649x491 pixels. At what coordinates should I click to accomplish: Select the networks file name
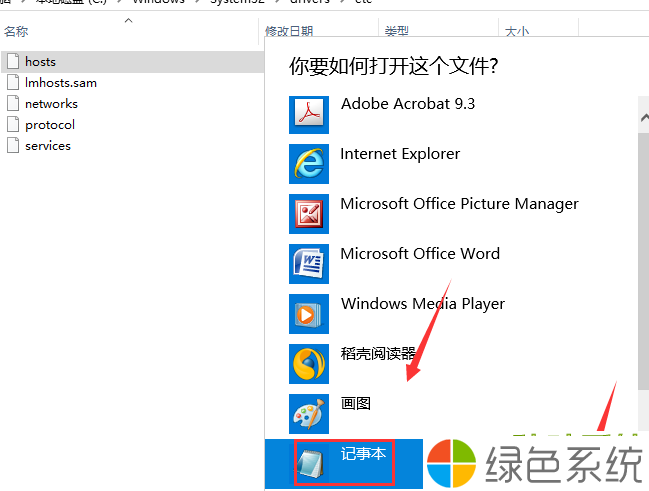tap(51, 103)
